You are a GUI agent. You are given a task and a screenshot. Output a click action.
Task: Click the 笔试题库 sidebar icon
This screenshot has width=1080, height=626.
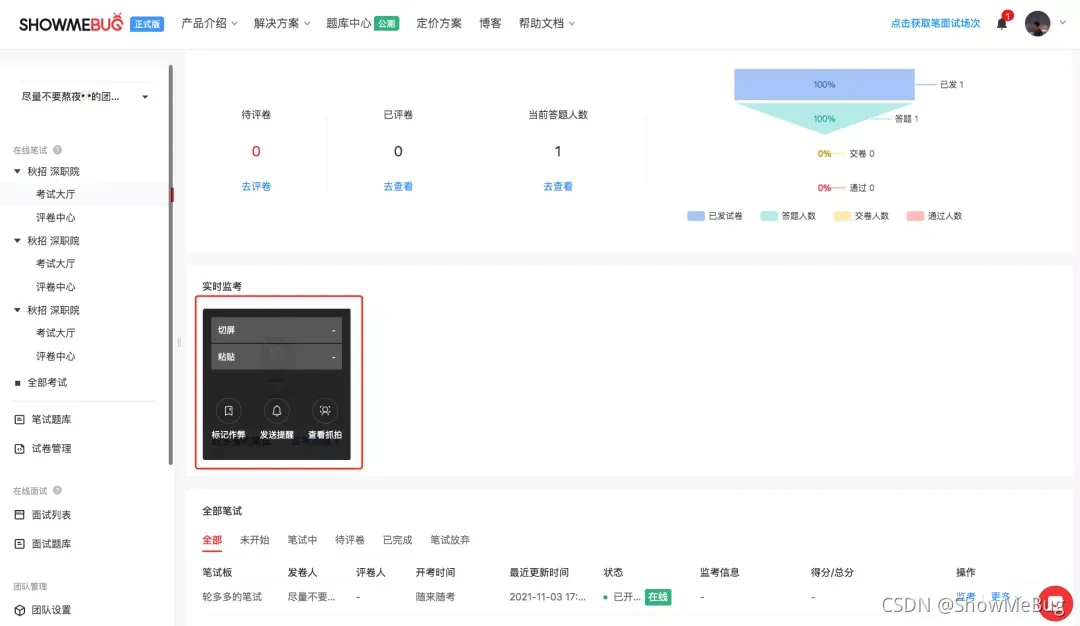[x=19, y=419]
